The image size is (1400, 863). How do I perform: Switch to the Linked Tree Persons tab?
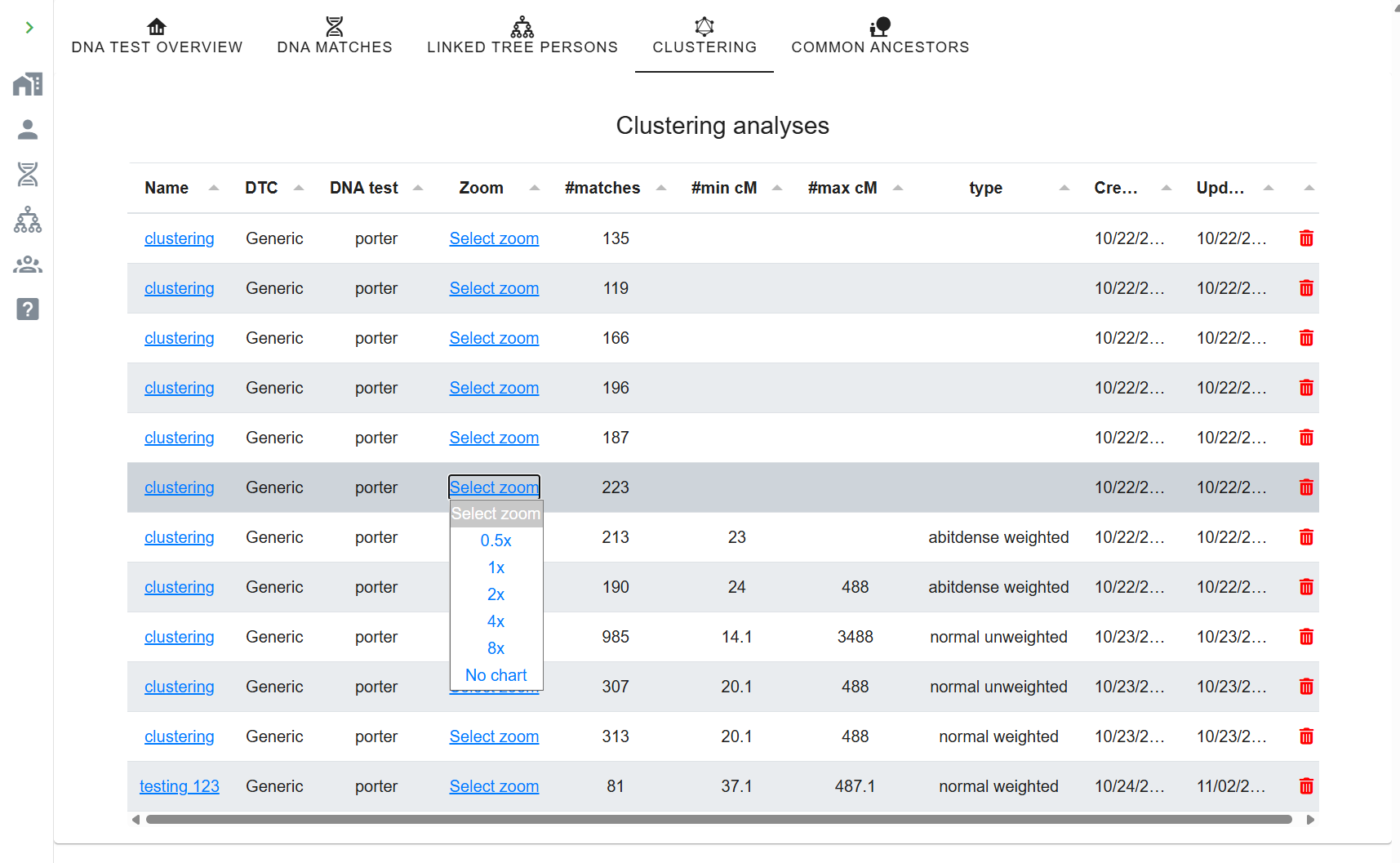coord(522,37)
